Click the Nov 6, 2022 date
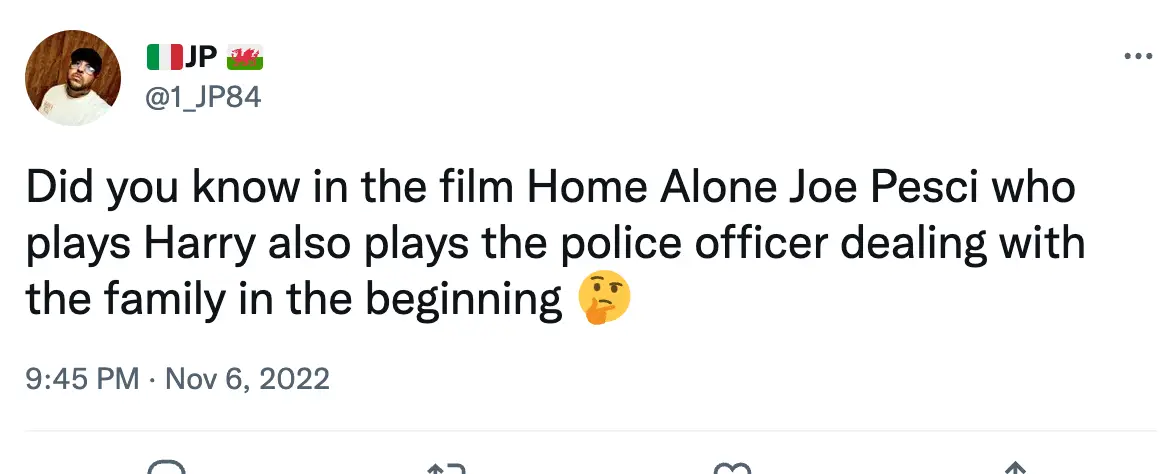Viewport: 1164px width, 474px height. pos(248,379)
